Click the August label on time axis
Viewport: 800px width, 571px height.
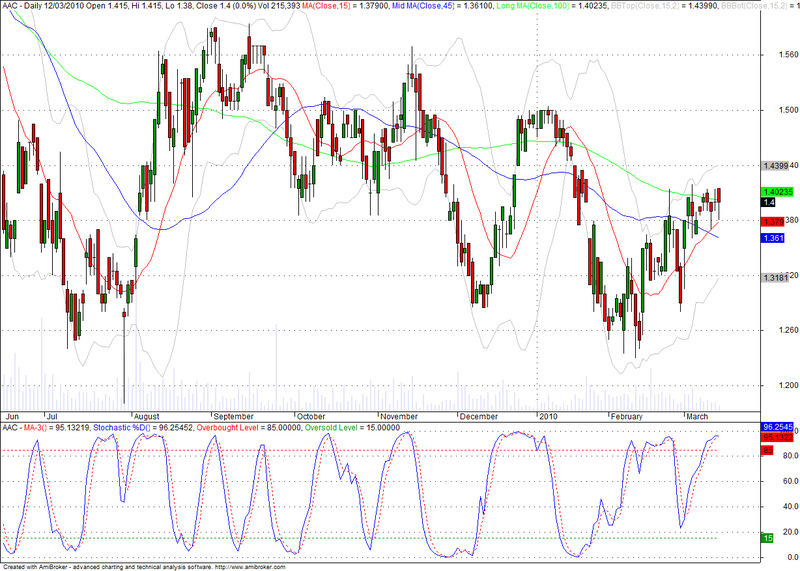pos(146,416)
